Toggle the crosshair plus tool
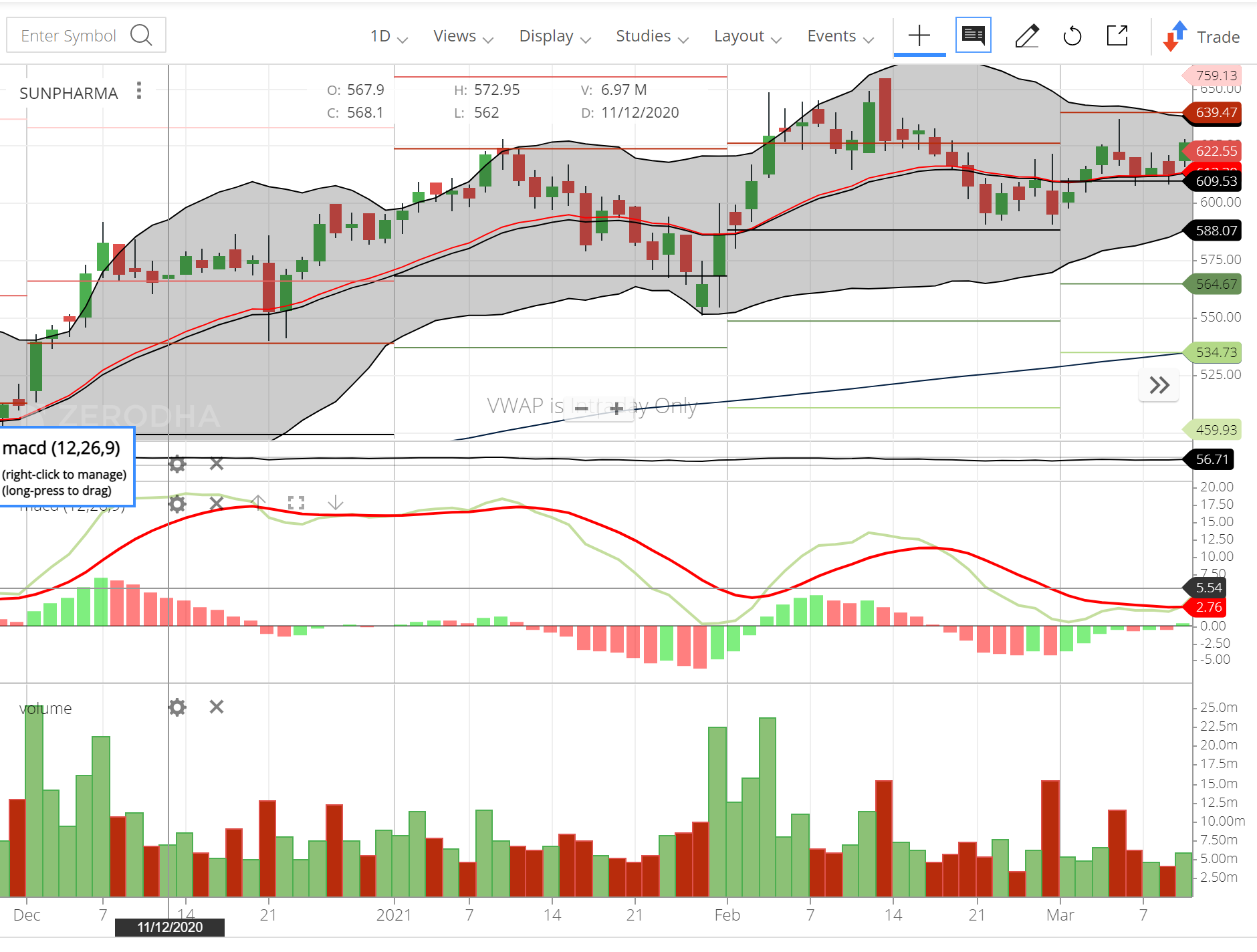The image size is (1257, 952). click(919, 35)
